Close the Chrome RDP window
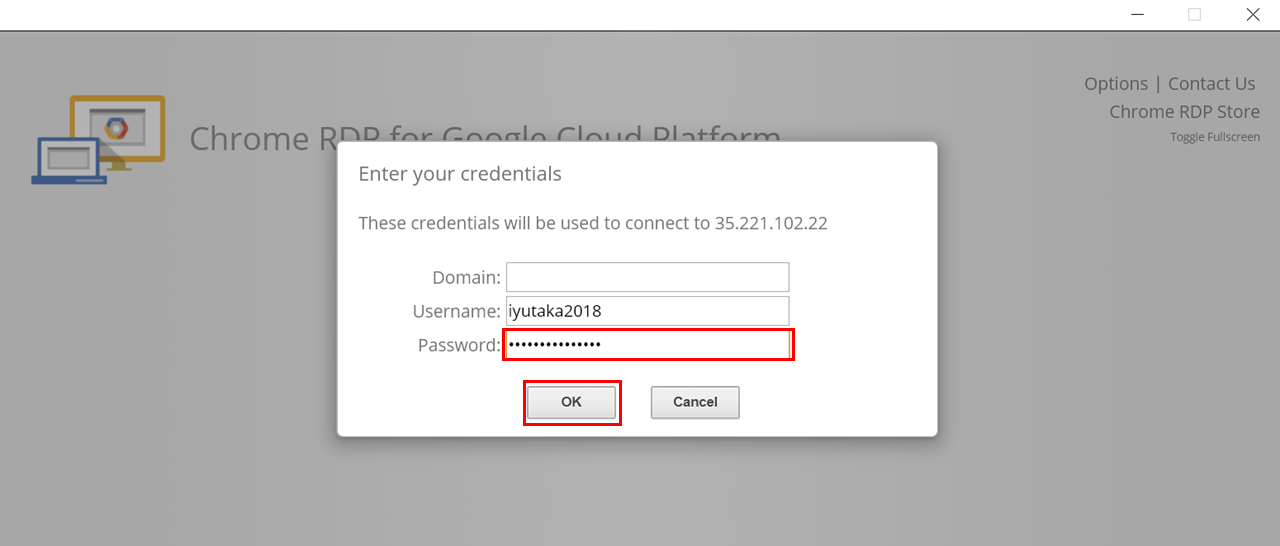The height and width of the screenshot is (546, 1280). (x=1252, y=14)
